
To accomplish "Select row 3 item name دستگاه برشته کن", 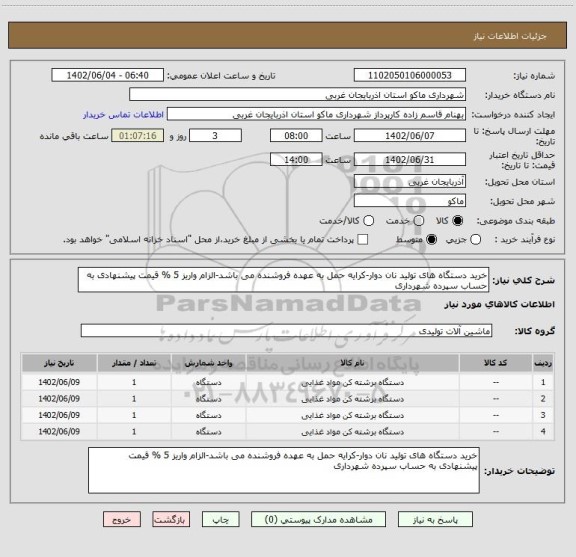I will pyautogui.click(x=353, y=415).
